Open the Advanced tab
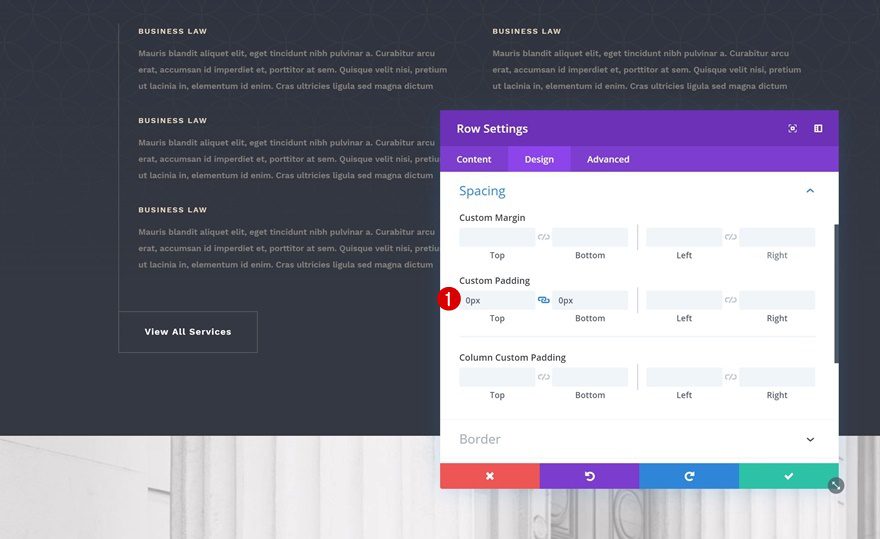This screenshot has height=539, width=880. click(608, 159)
